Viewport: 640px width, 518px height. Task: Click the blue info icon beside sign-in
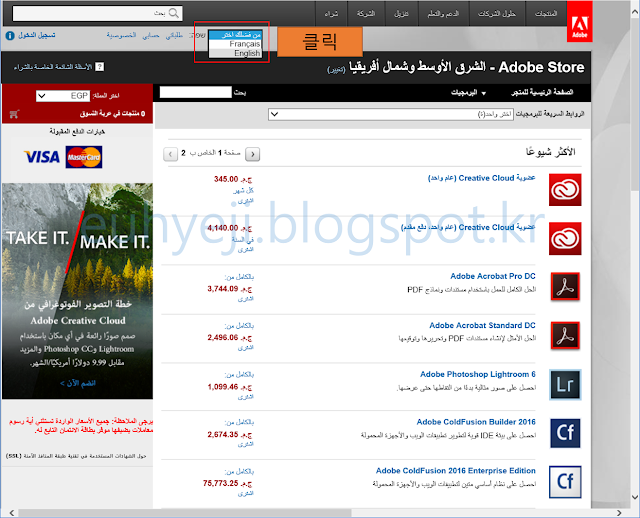click(x=10, y=36)
